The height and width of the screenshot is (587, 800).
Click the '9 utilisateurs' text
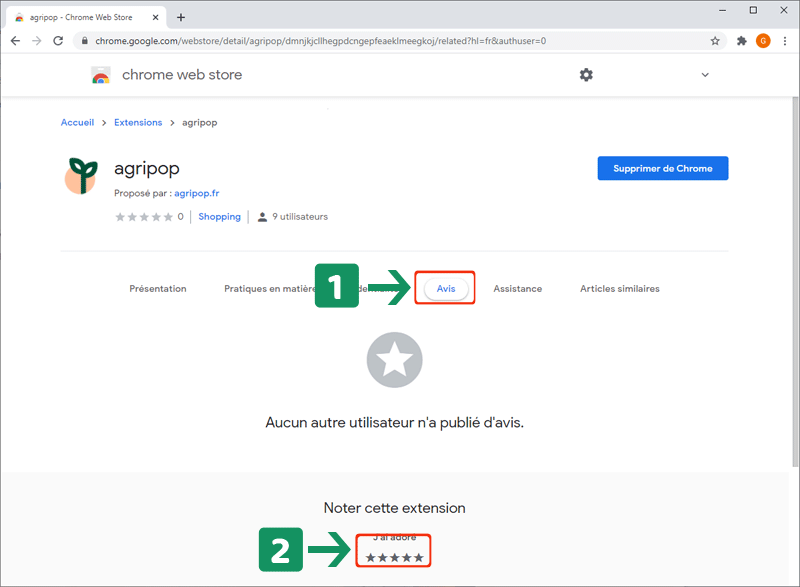[300, 217]
